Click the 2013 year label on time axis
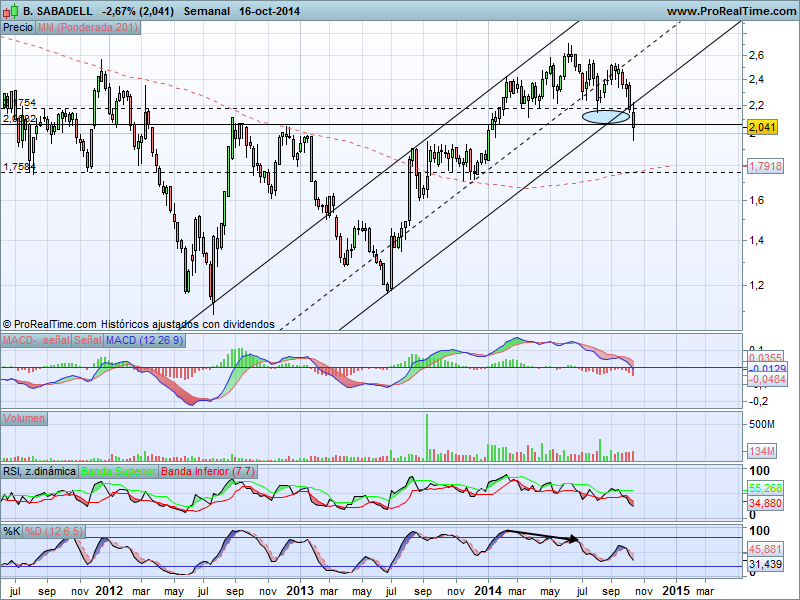 point(300,591)
